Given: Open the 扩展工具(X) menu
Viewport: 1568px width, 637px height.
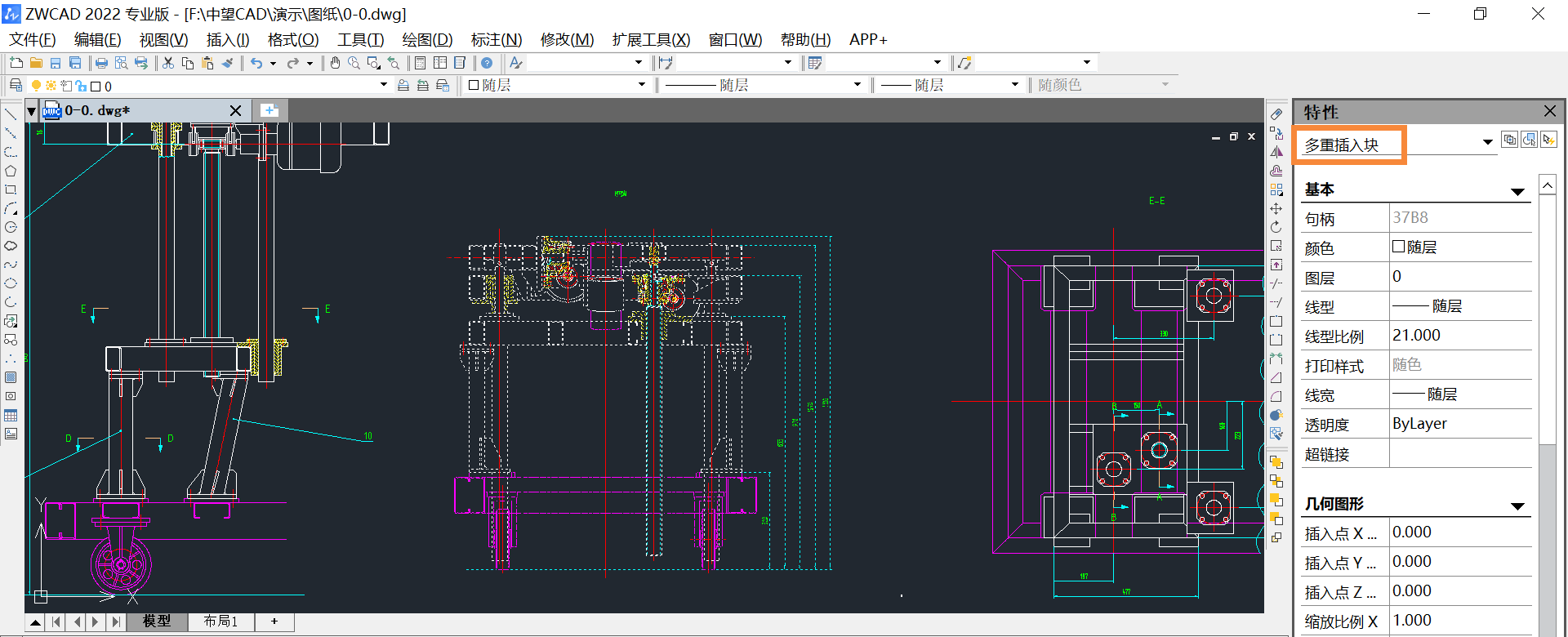Looking at the screenshot, I should coord(651,40).
